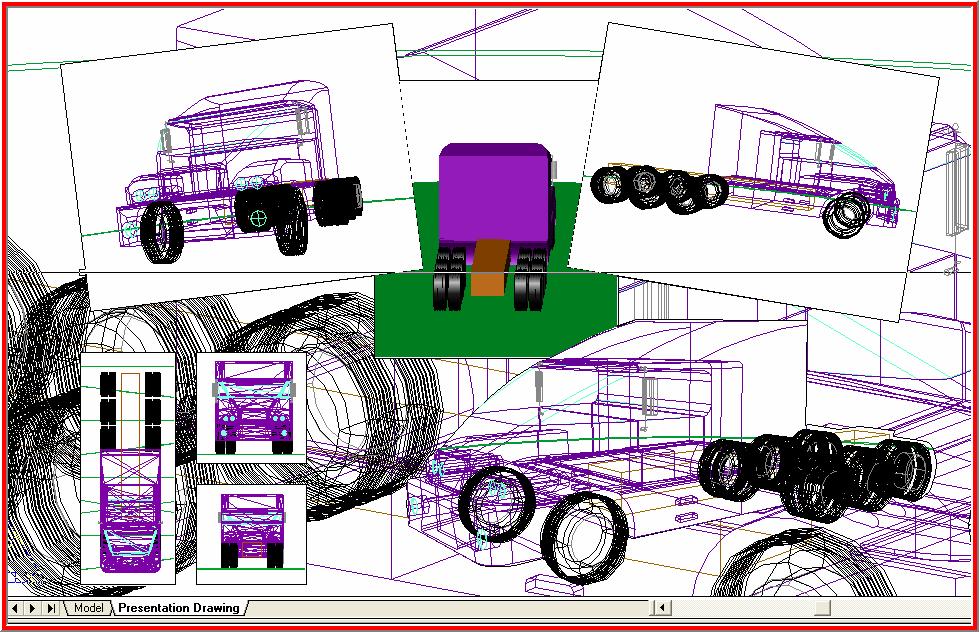Click the next-tab right arrow button
Viewport: 979px width, 632px height.
tap(33, 608)
